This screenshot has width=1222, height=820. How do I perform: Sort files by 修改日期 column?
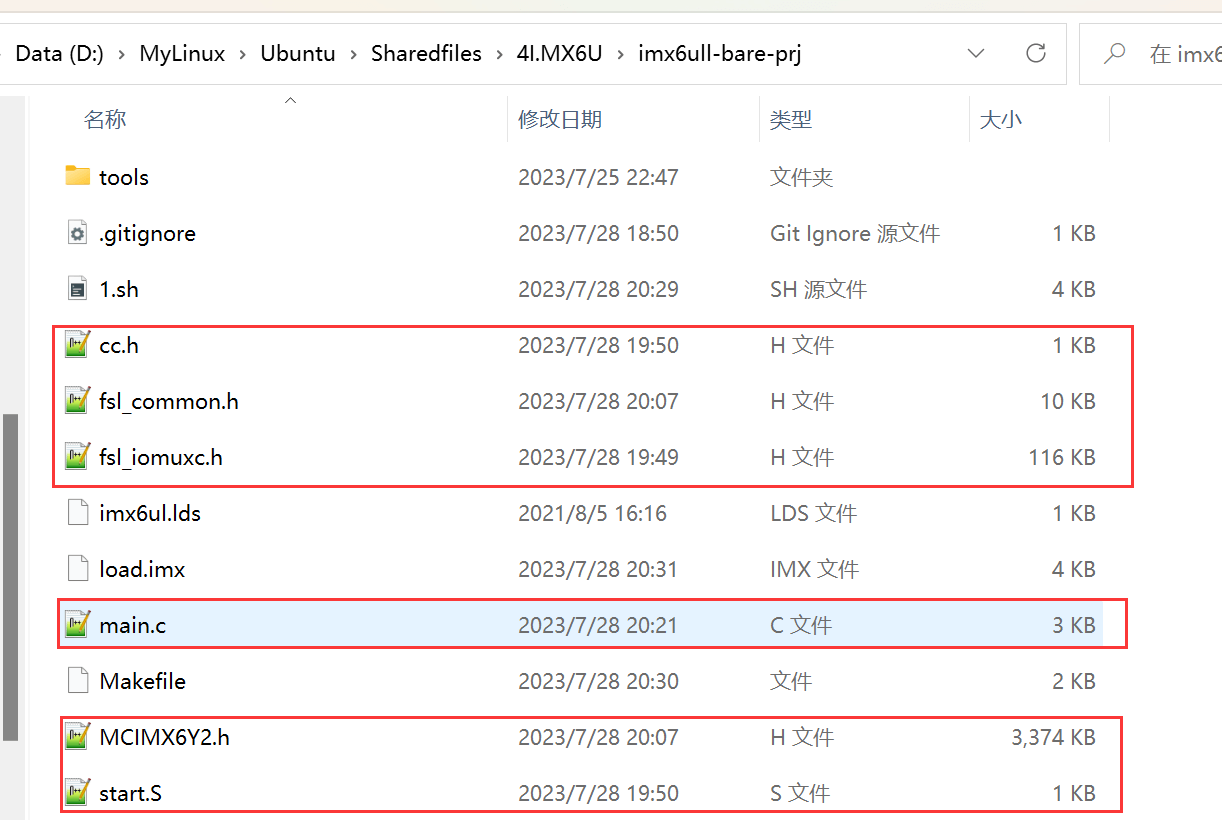(x=560, y=120)
